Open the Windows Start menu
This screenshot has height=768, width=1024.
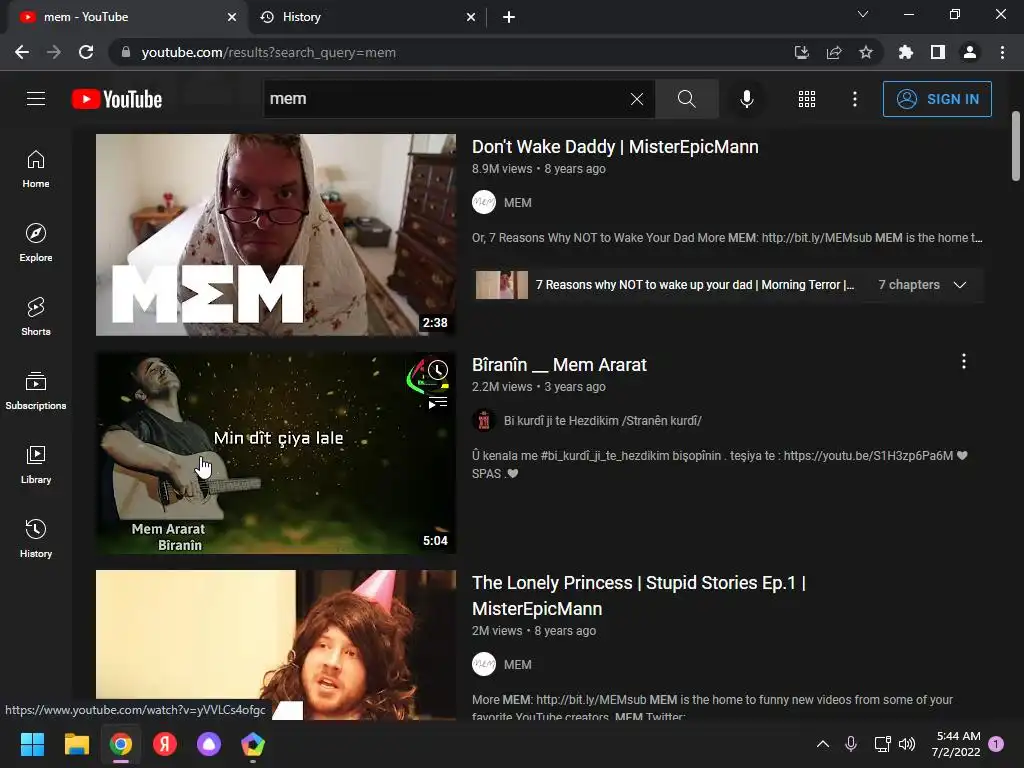click(32, 744)
